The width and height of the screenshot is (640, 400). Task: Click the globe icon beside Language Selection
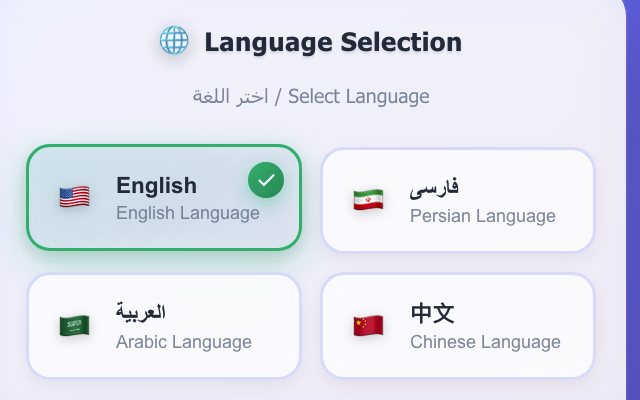click(174, 41)
